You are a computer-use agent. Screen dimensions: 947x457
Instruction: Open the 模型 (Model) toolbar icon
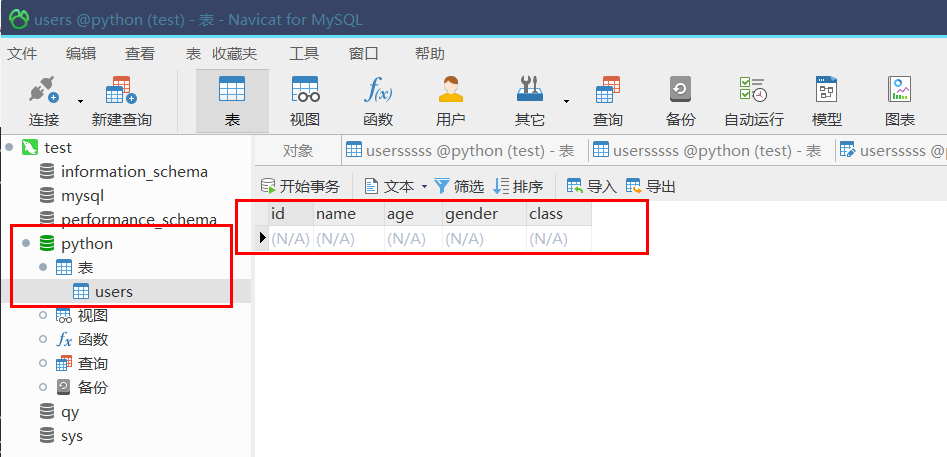[x=826, y=100]
